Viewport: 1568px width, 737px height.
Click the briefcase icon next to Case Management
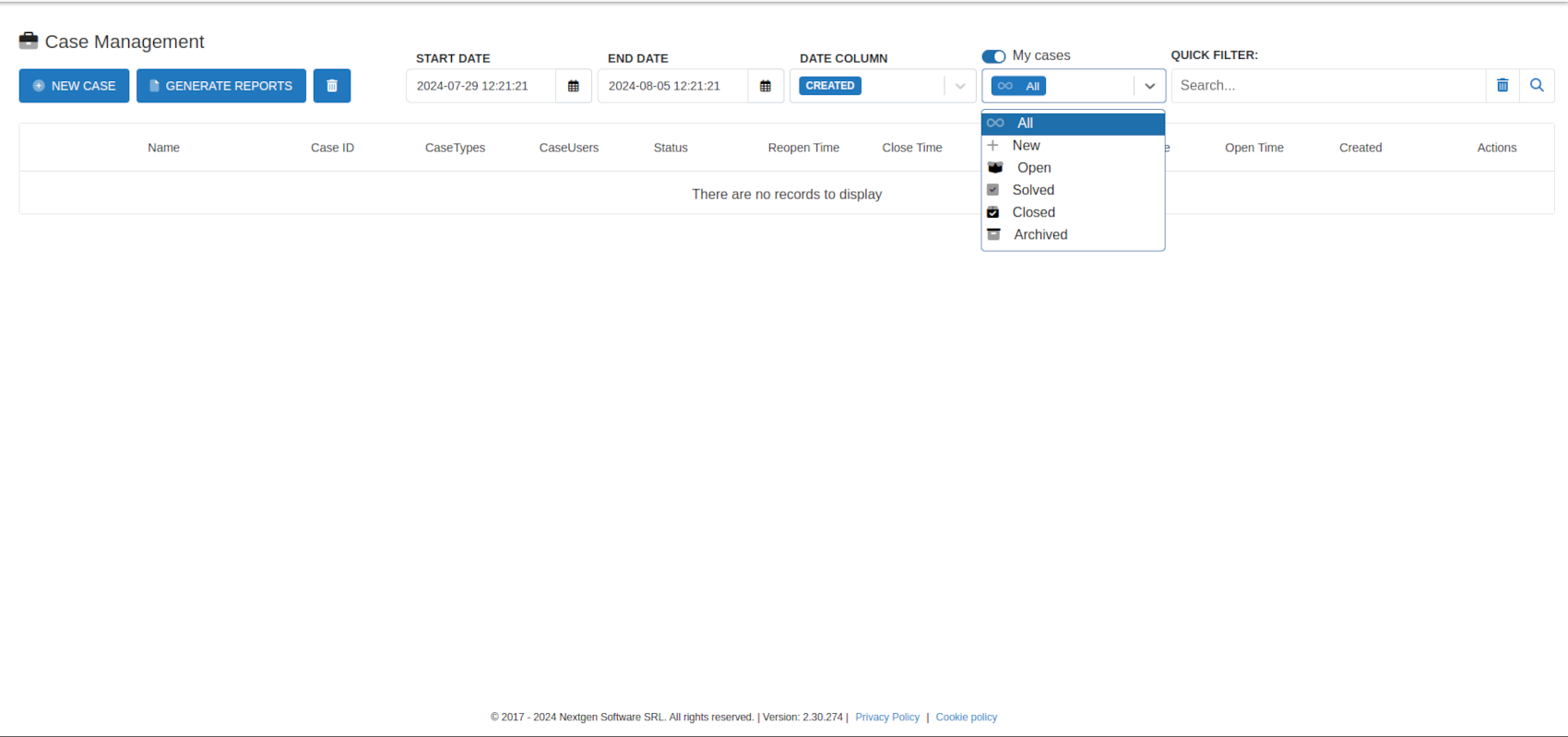[x=29, y=41]
